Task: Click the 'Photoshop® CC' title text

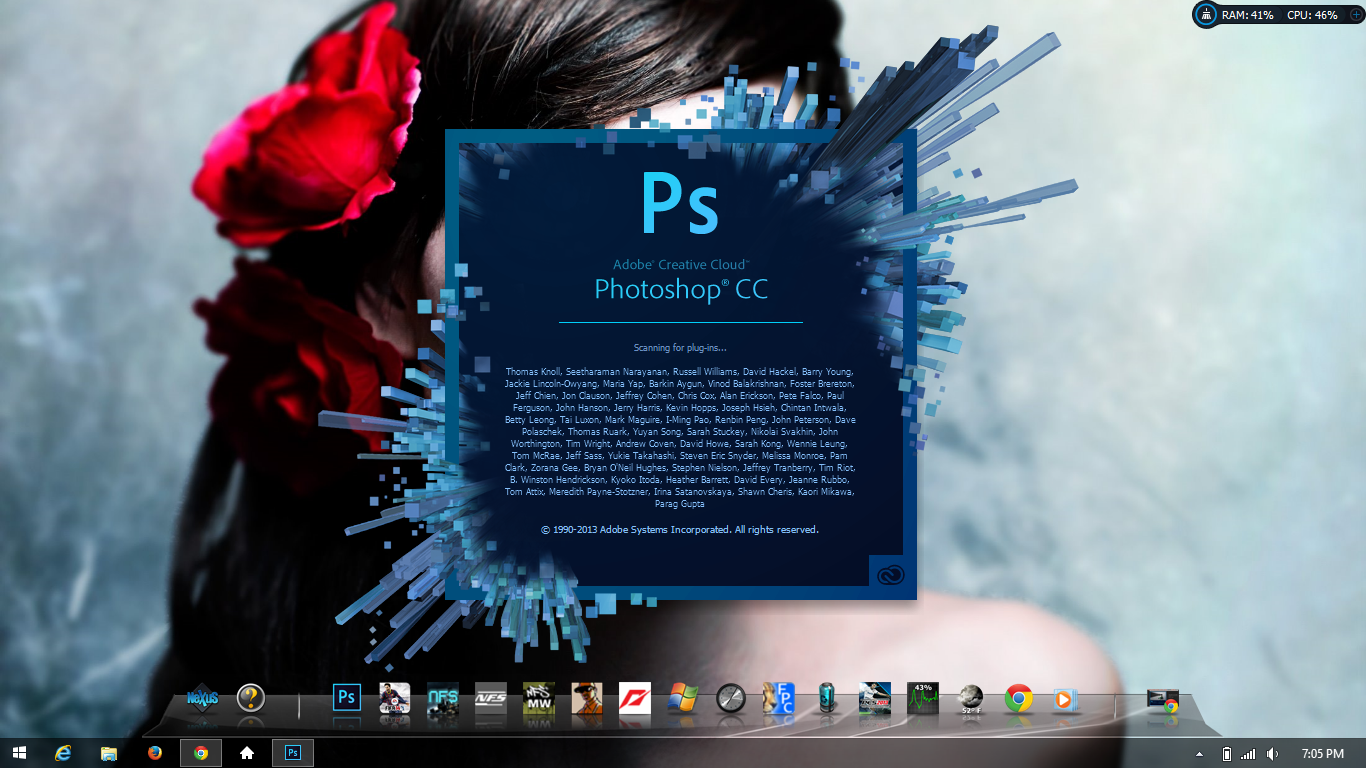Action: point(681,290)
